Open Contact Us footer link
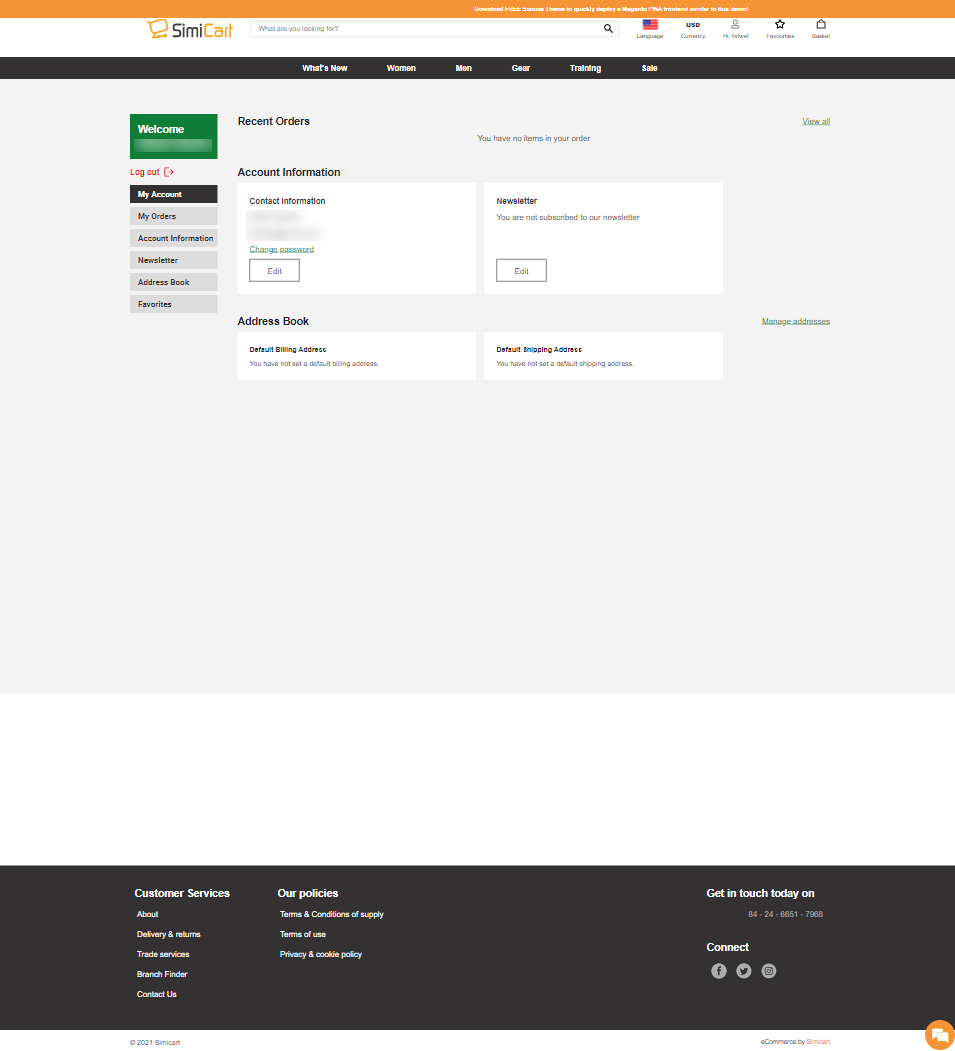 tap(157, 995)
